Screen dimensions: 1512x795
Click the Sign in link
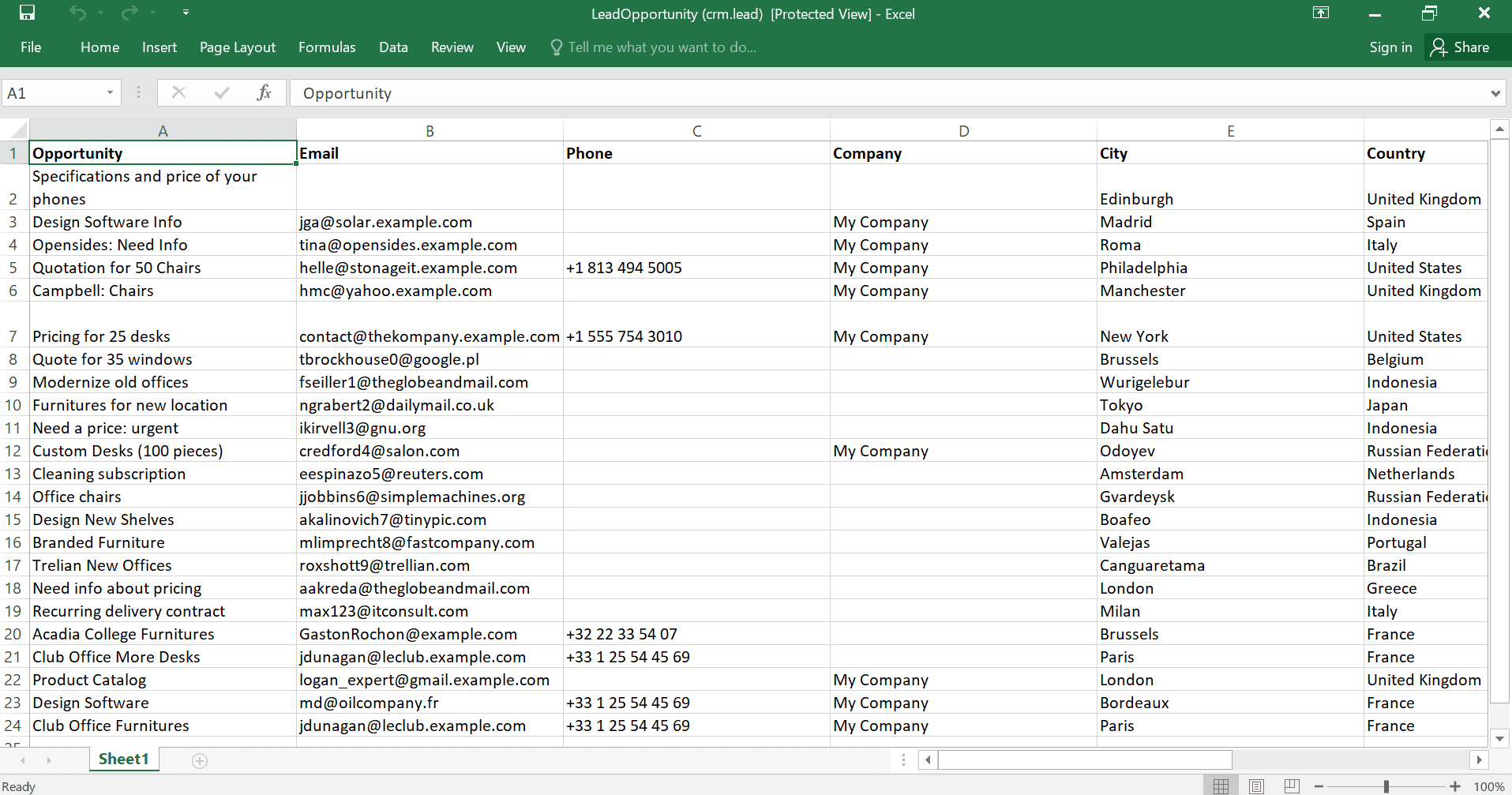click(x=1390, y=47)
